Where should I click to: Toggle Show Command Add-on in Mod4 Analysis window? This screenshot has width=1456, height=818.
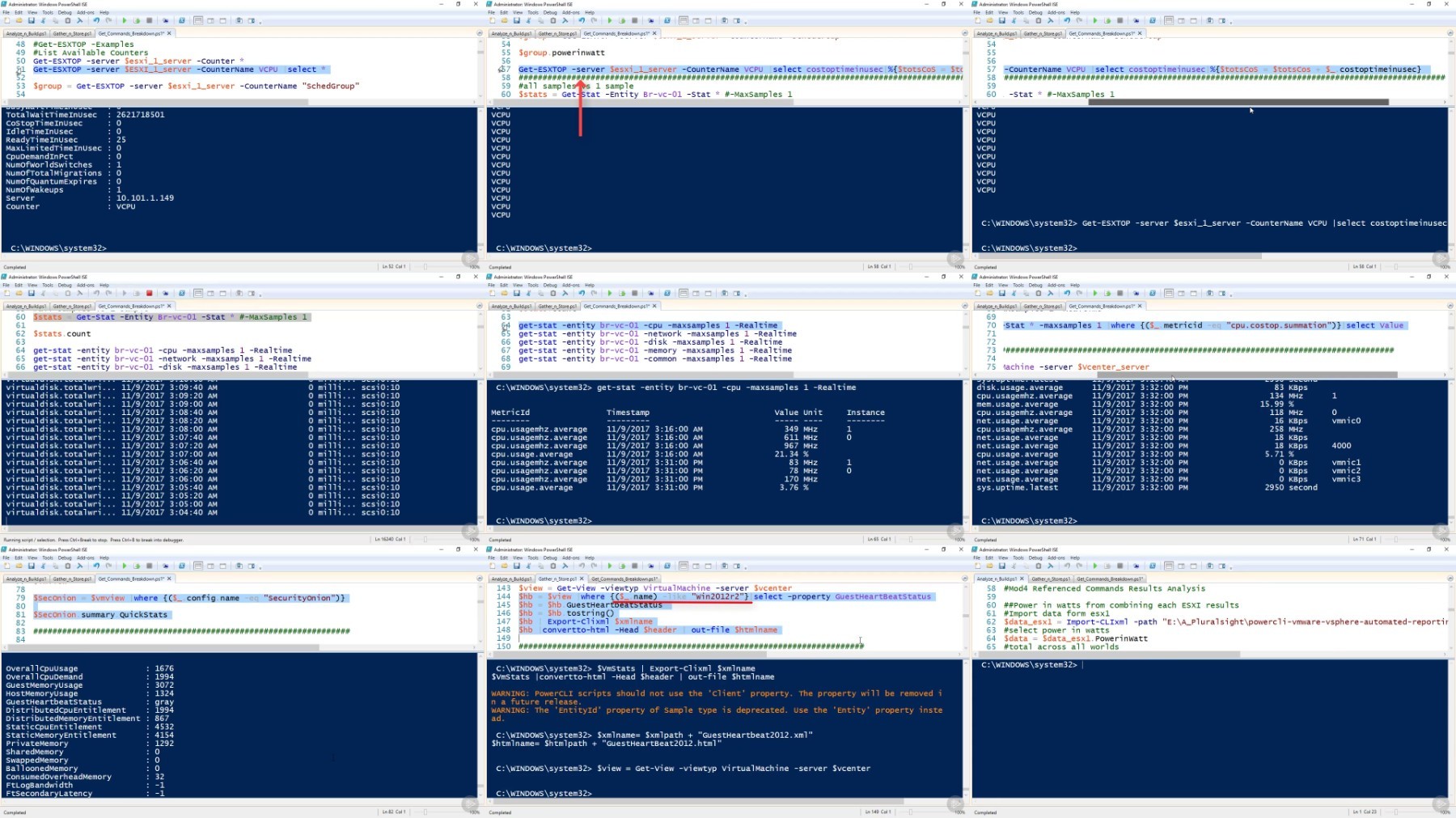click(1222, 566)
